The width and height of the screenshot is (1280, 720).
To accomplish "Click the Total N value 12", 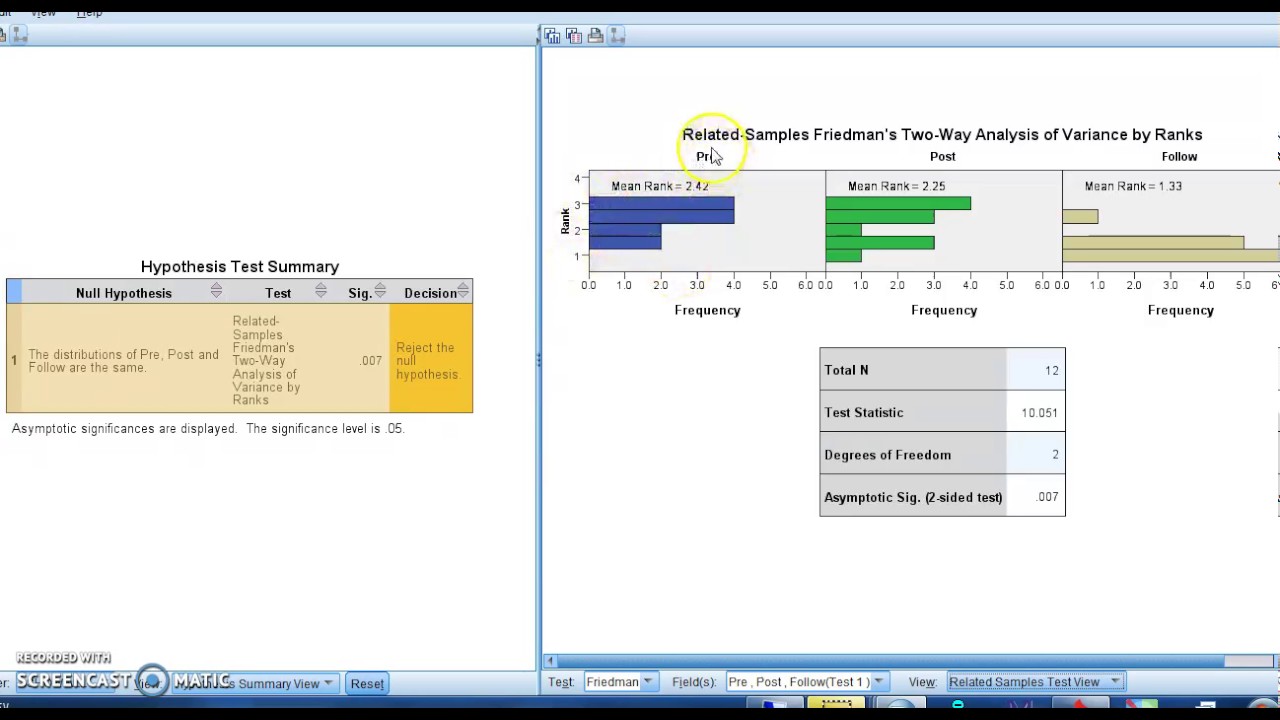I will 1052,370.
